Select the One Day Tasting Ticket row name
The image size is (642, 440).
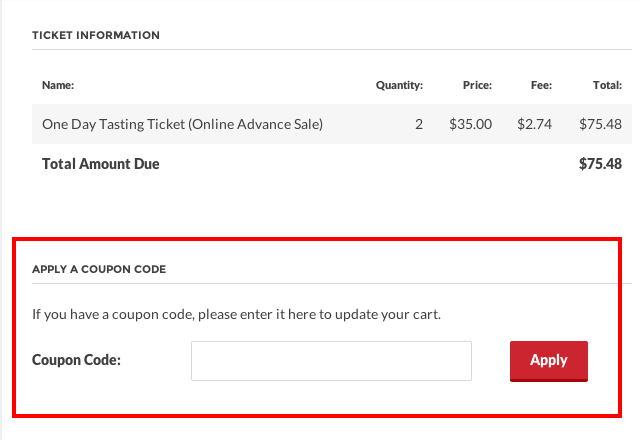pos(183,124)
